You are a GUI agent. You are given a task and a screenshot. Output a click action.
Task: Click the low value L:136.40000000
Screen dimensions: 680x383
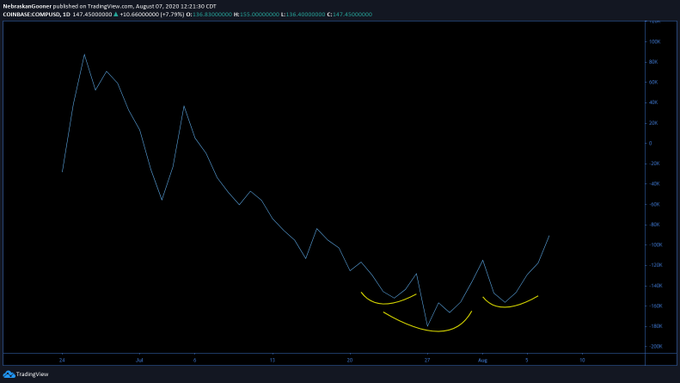point(303,14)
